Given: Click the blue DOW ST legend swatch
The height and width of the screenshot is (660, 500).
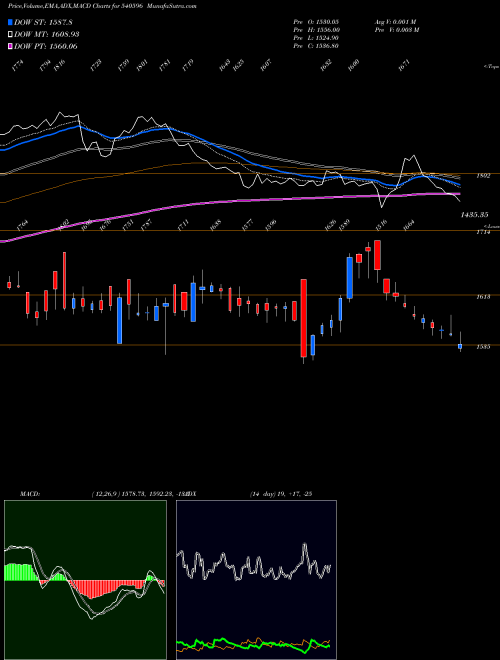Looking at the screenshot, I should [x=10, y=22].
